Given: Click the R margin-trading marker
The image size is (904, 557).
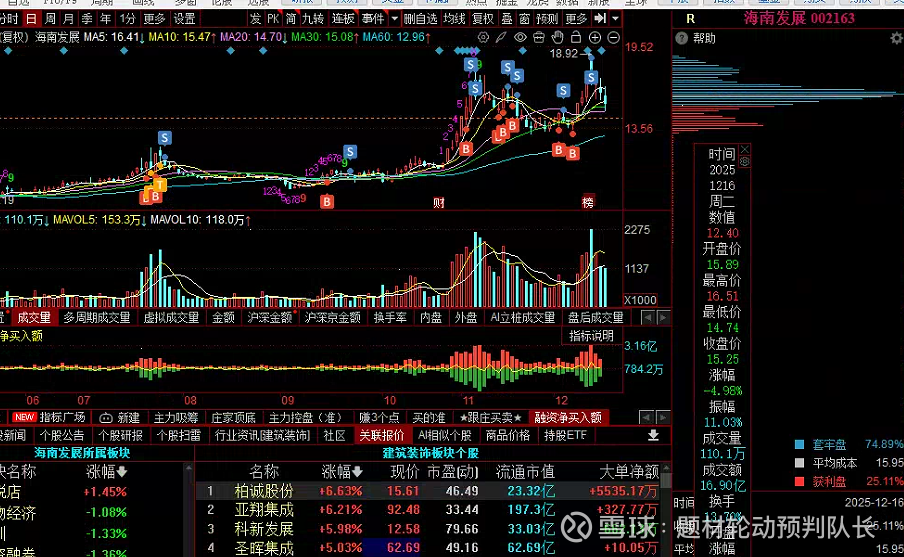Looking at the screenshot, I should point(690,19).
